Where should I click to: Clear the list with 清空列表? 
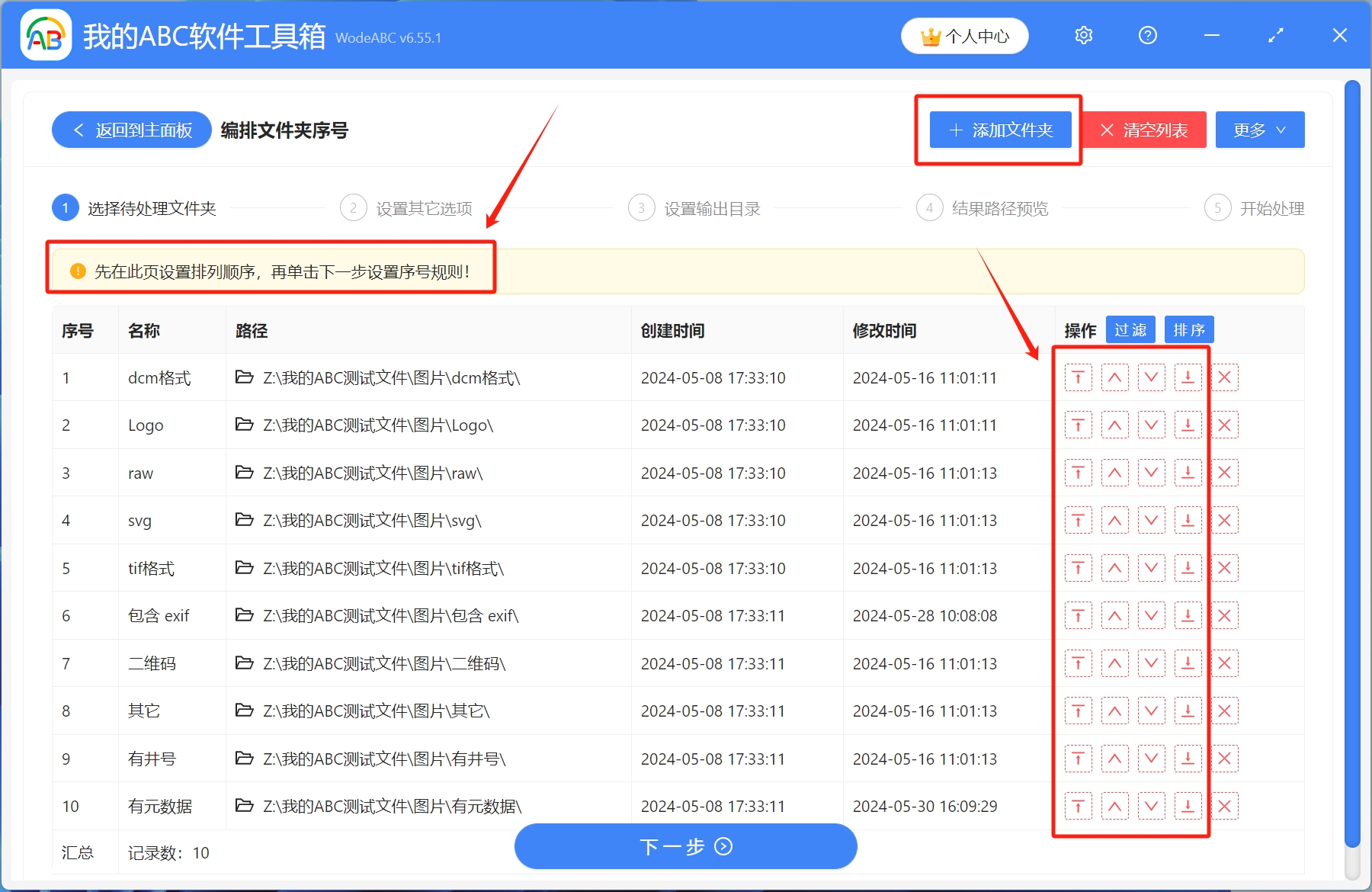click(x=1143, y=130)
